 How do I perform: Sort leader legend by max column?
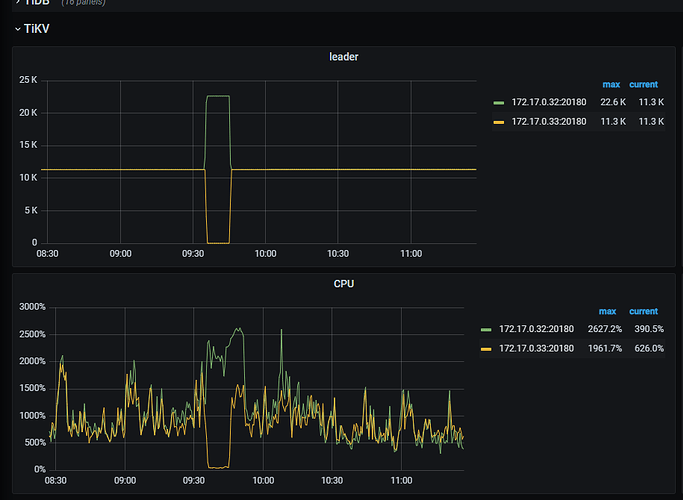[x=610, y=84]
